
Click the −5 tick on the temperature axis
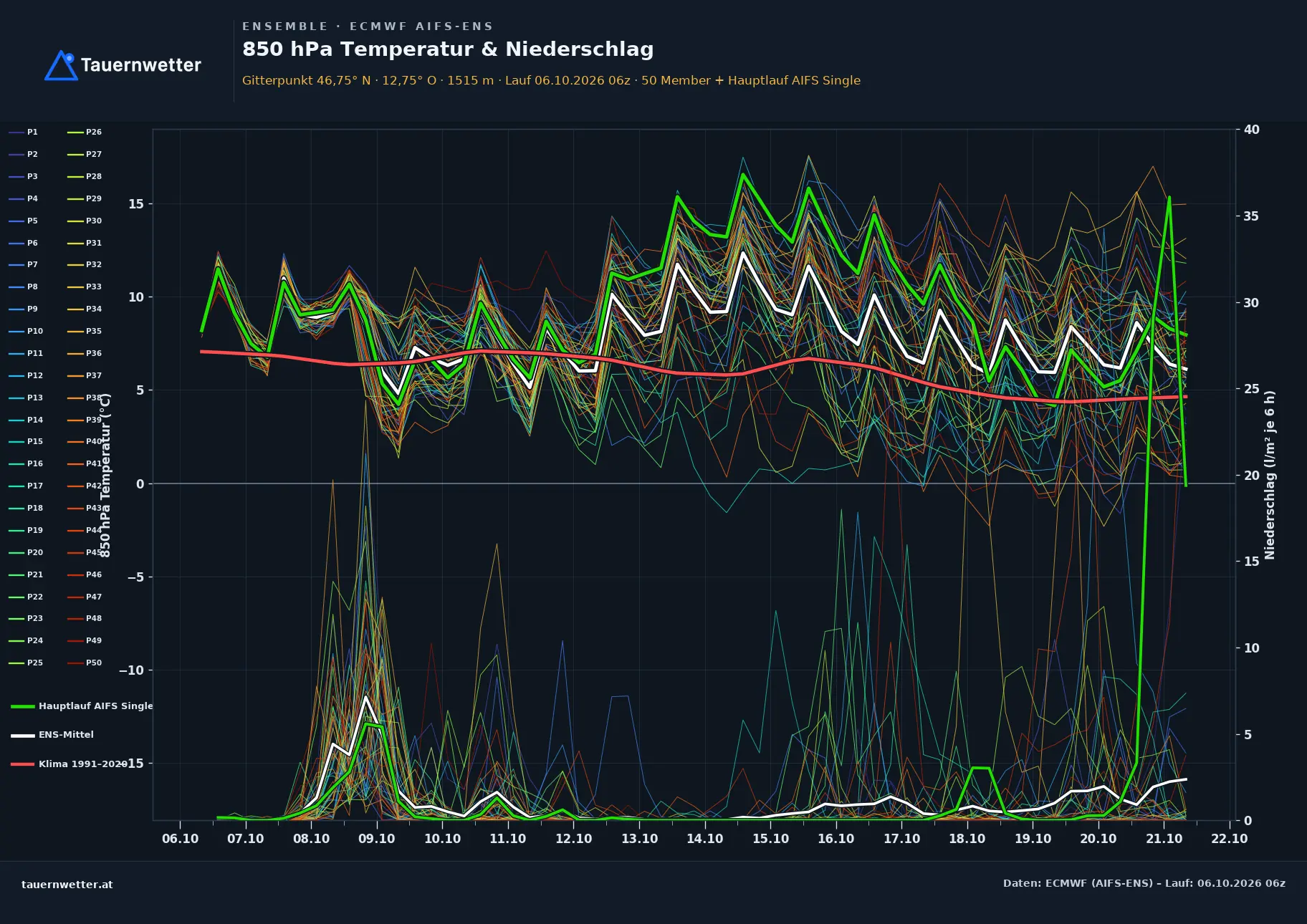click(135, 577)
